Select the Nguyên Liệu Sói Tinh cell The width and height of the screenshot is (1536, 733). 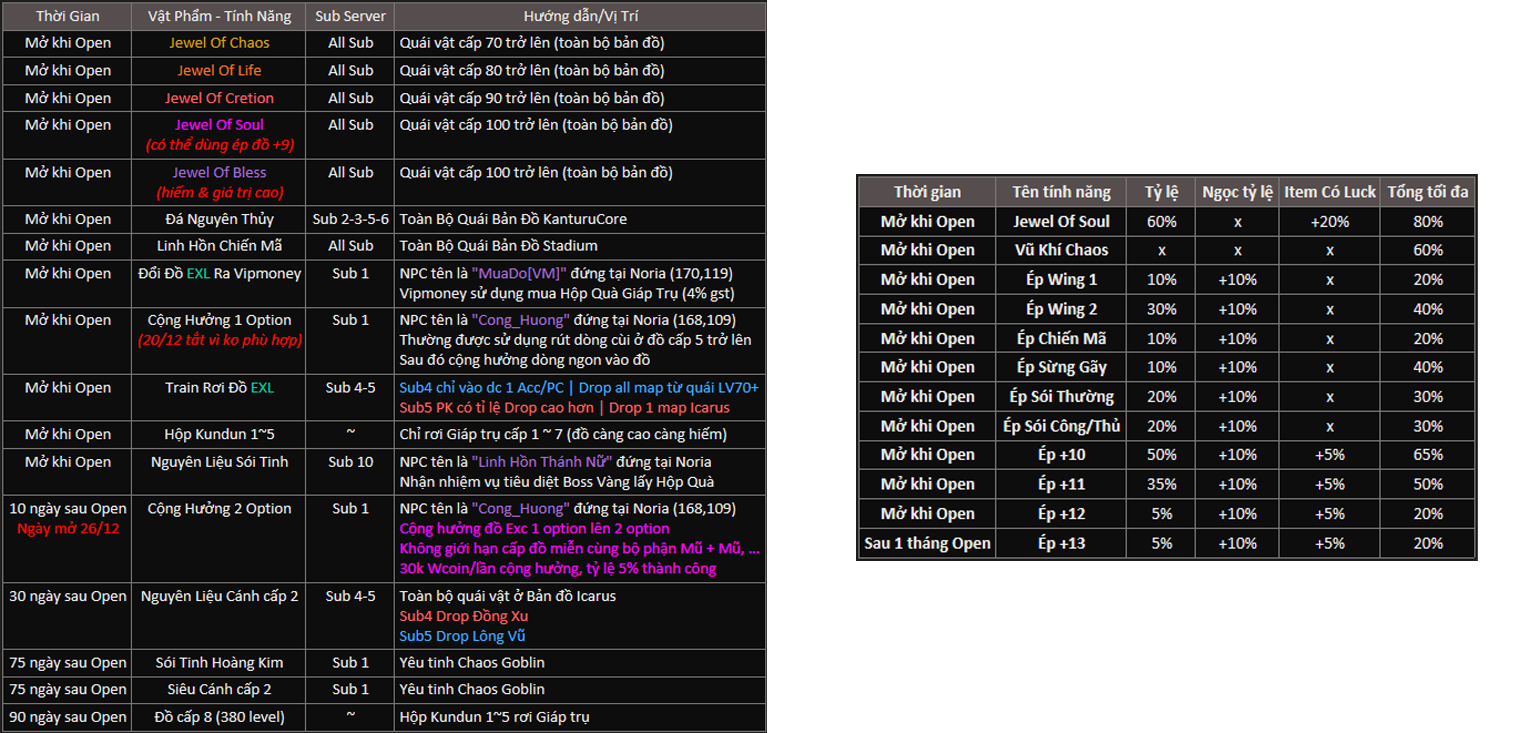pyautogui.click(x=219, y=462)
